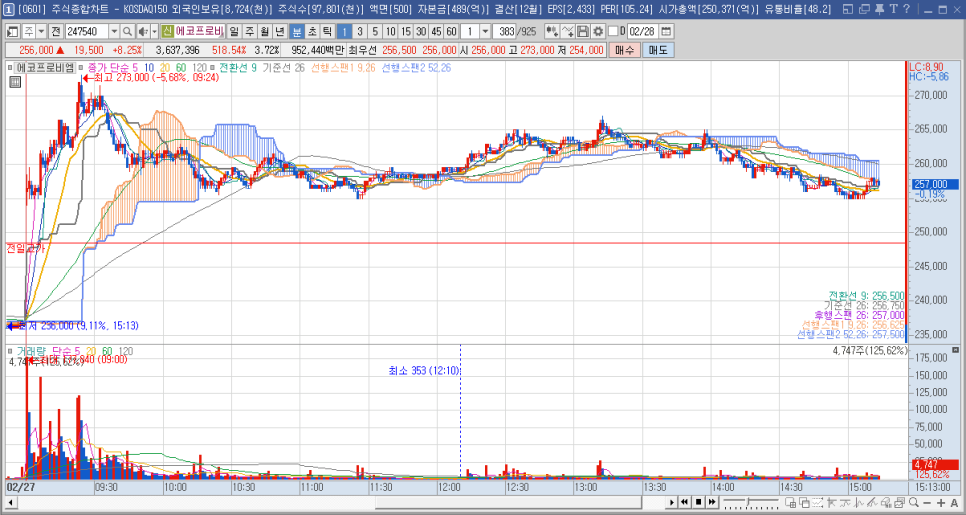Select minute 분 chart type

pyautogui.click(x=297, y=31)
